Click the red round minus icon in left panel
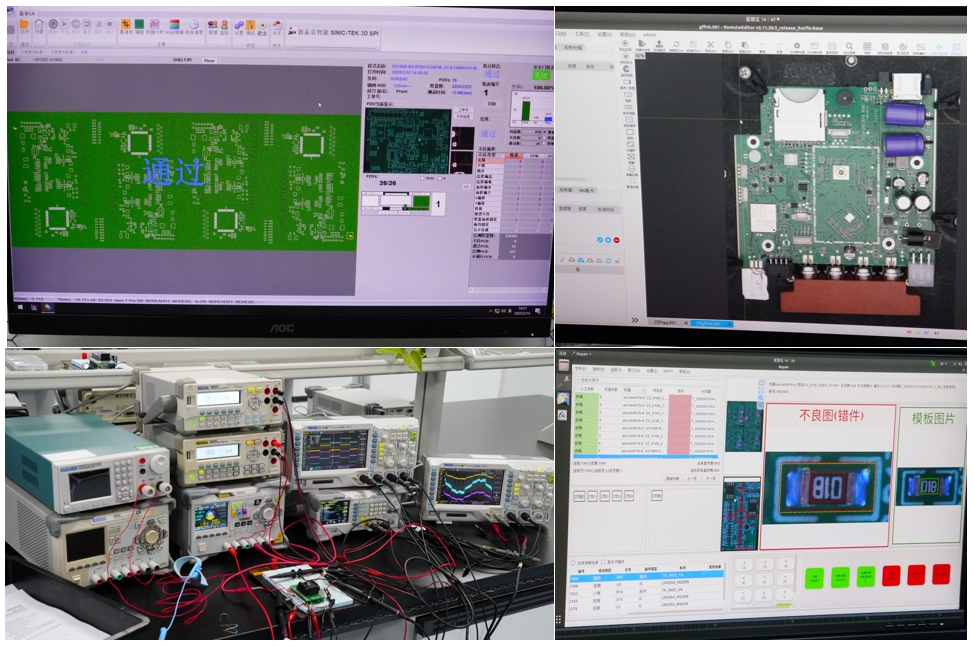The width and height of the screenshot is (974, 647). [x=616, y=240]
